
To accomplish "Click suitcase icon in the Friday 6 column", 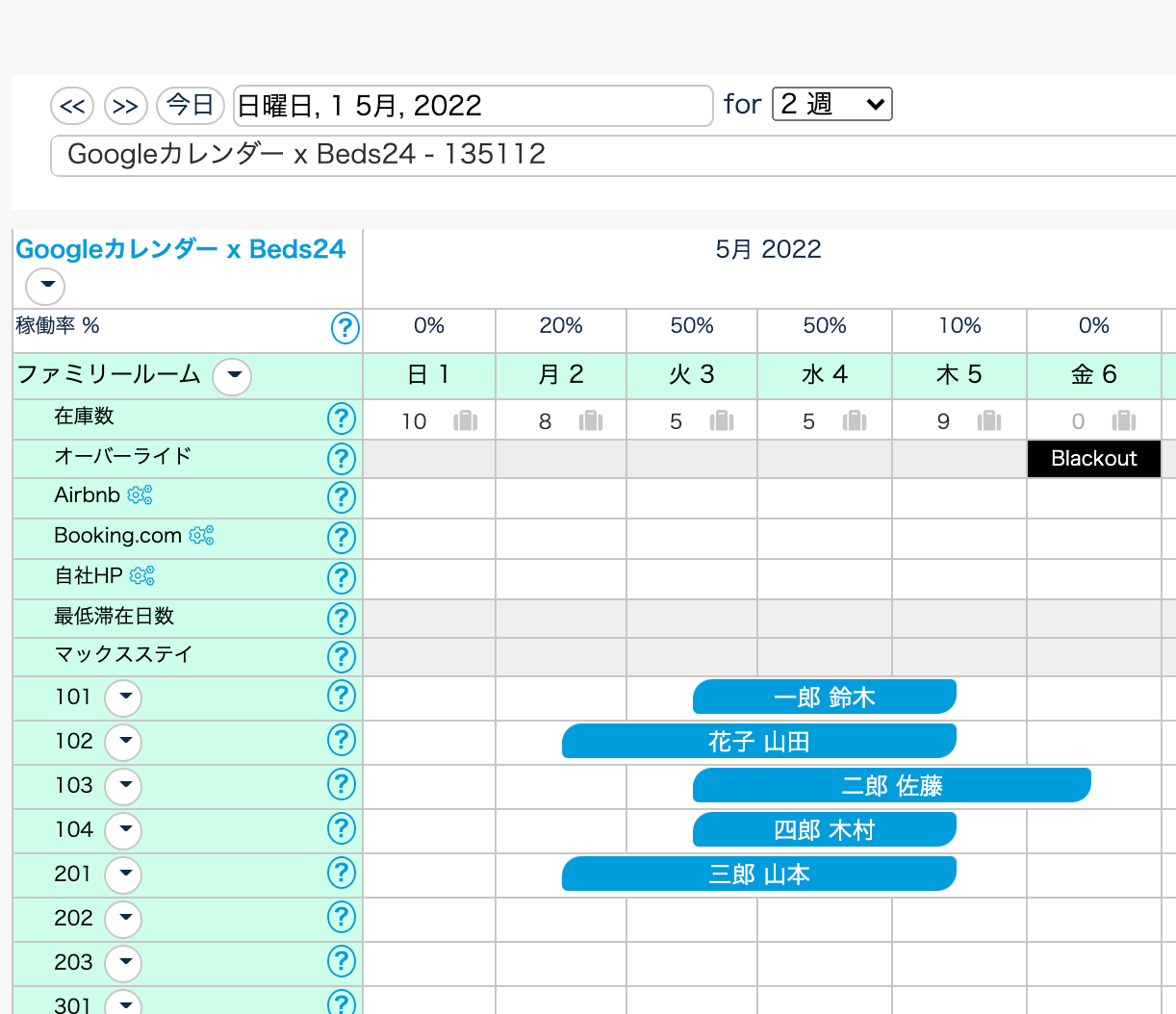I will pos(1123,421).
